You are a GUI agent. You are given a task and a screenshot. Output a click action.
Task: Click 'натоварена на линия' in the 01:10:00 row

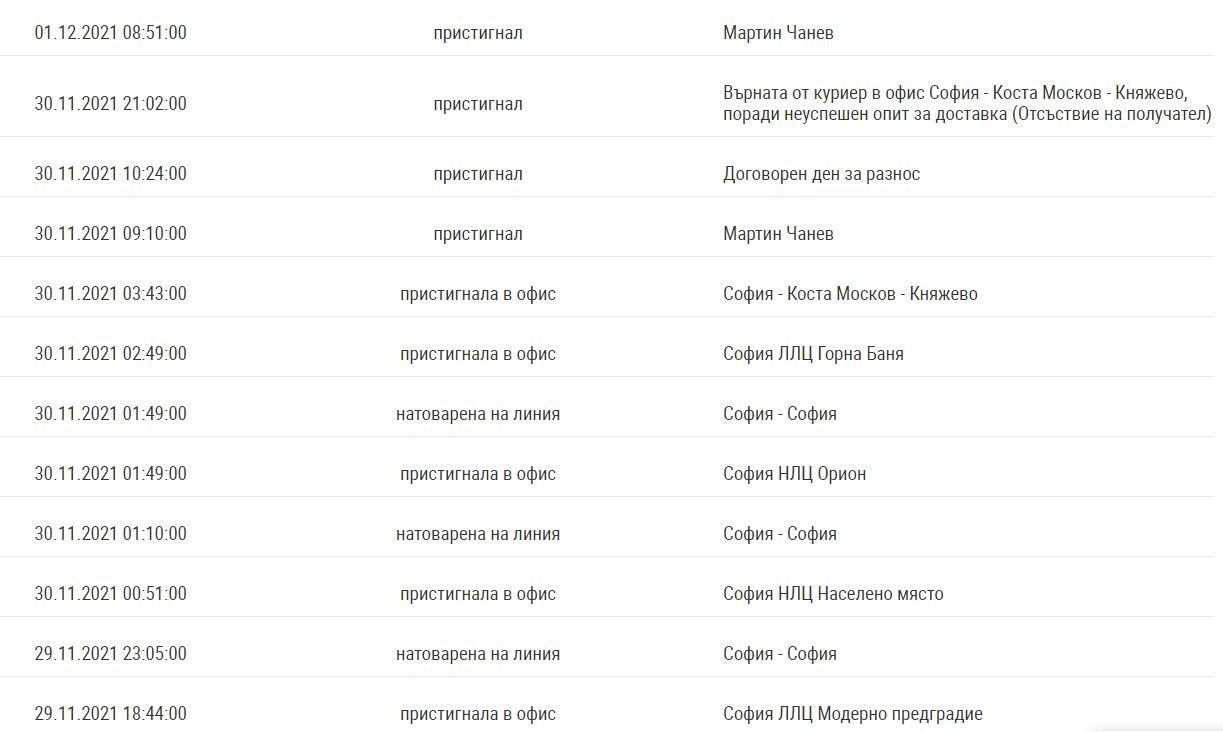477,534
